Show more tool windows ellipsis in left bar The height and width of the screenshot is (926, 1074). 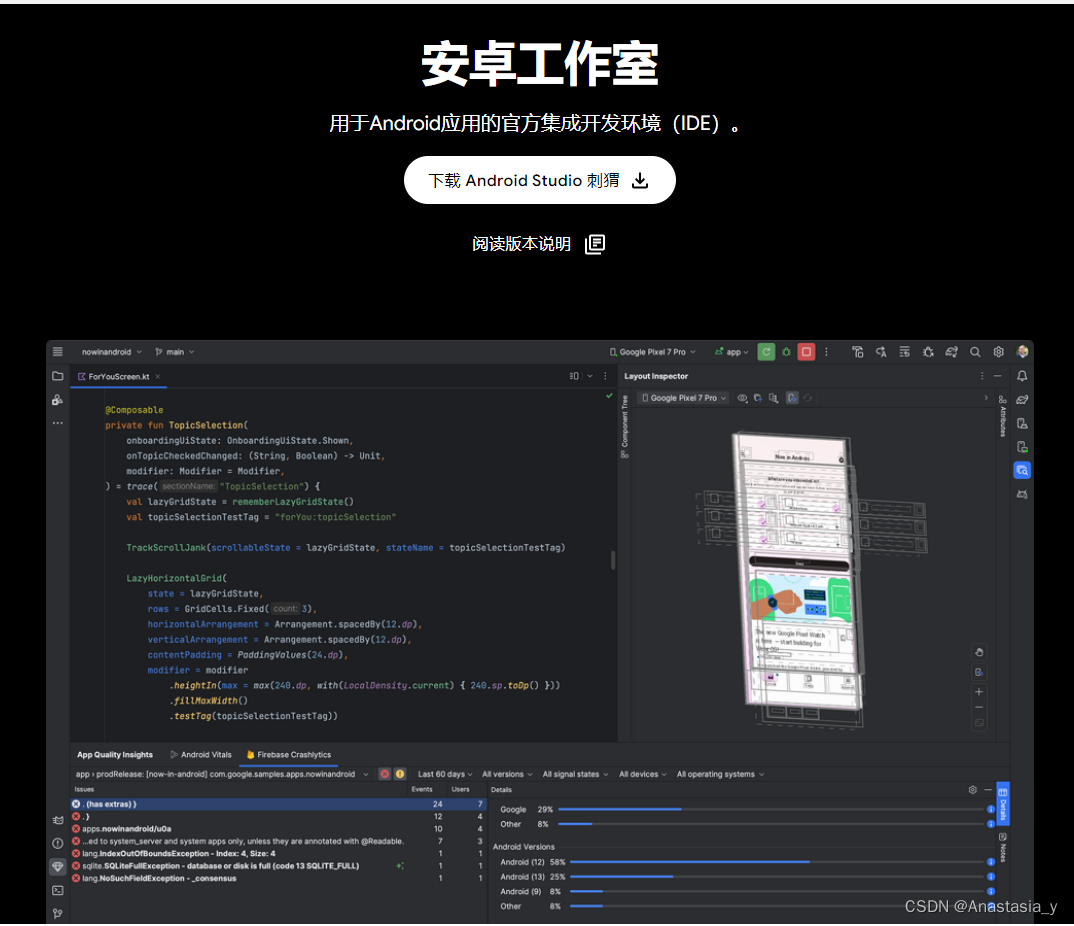tap(58, 423)
